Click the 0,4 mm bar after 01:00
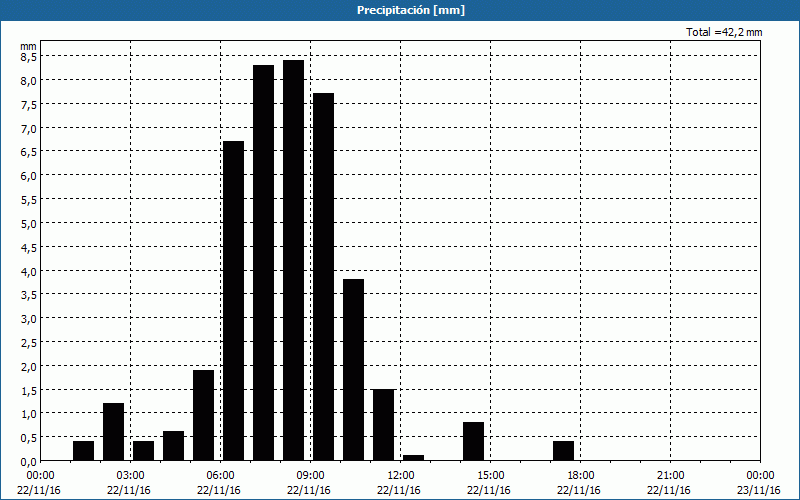 (x=84, y=451)
